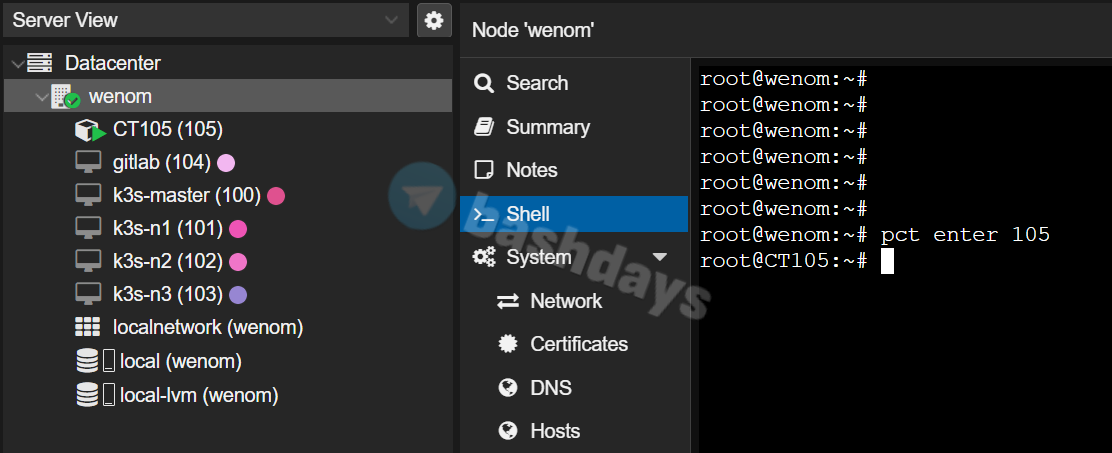
Task: Click the purple tag dot beside k3s-n3
Action: point(237,294)
